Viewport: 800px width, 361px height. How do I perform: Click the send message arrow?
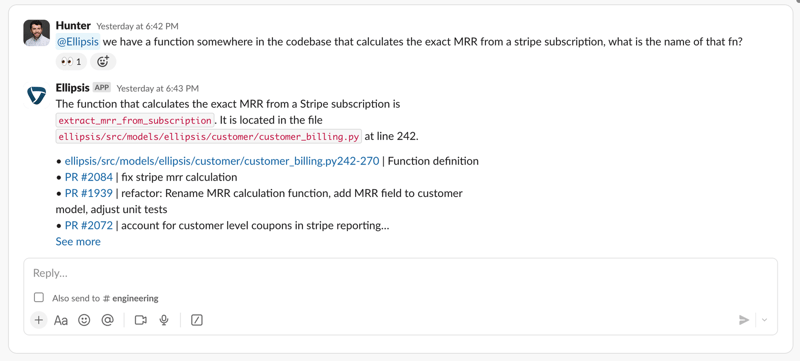point(744,320)
